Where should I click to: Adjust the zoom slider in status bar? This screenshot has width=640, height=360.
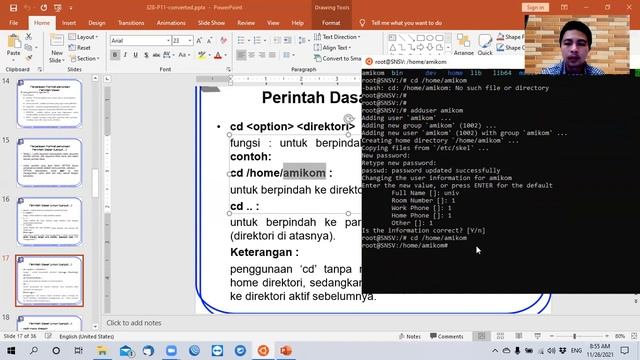[x=574, y=336]
